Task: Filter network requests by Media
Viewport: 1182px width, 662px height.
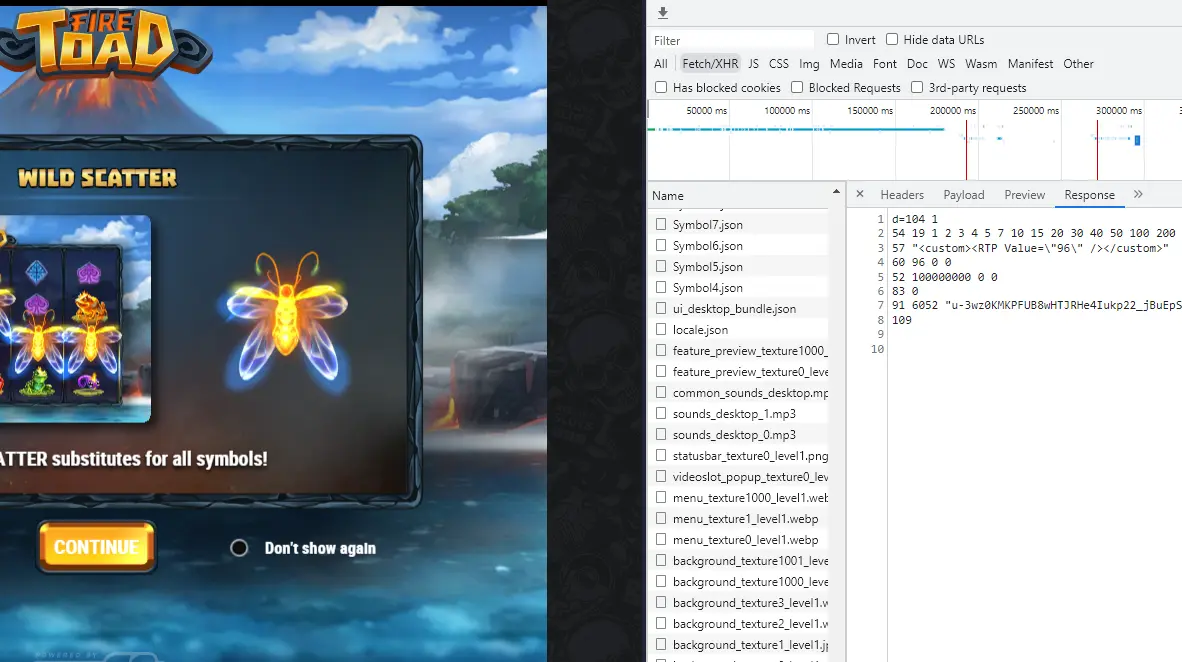Action: click(x=846, y=64)
